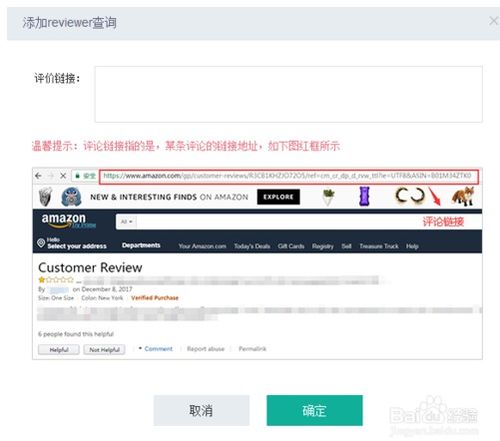Click the browser forward arrow icon
This screenshot has width=500, height=441.
[x=51, y=176]
